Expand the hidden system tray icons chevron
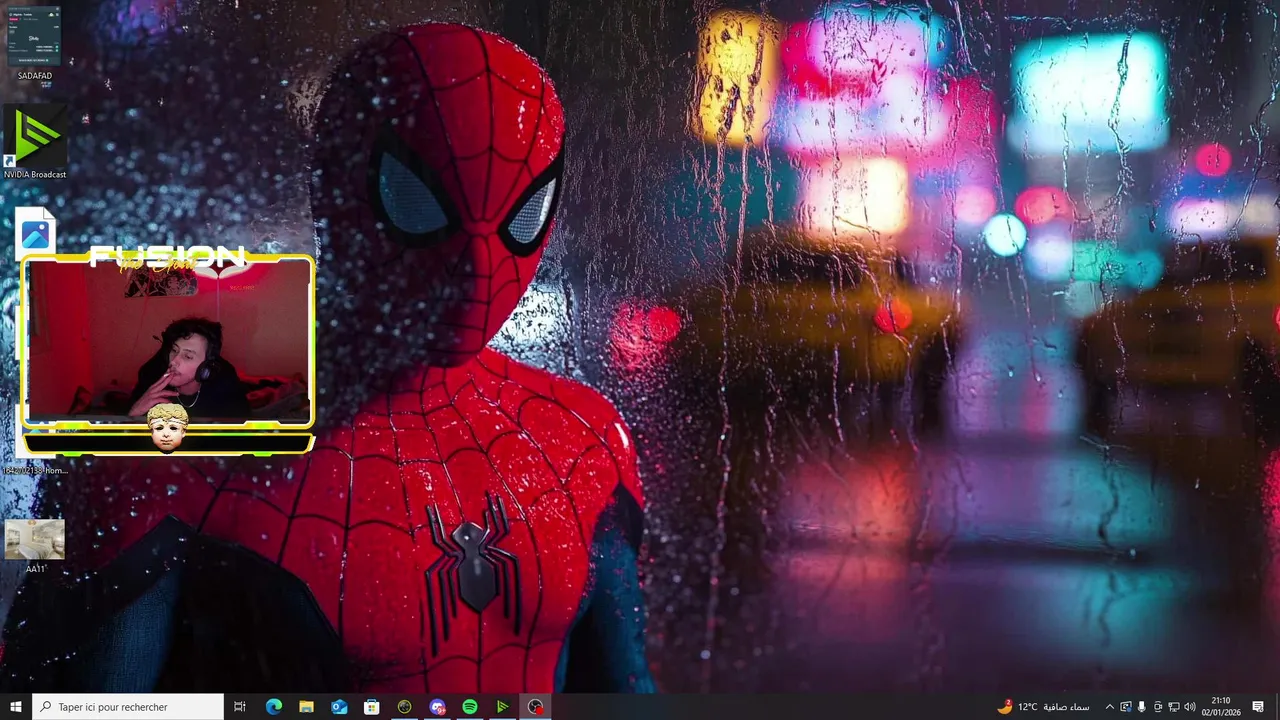Screen dimensions: 1280x720 pyautogui.click(x=1109, y=707)
